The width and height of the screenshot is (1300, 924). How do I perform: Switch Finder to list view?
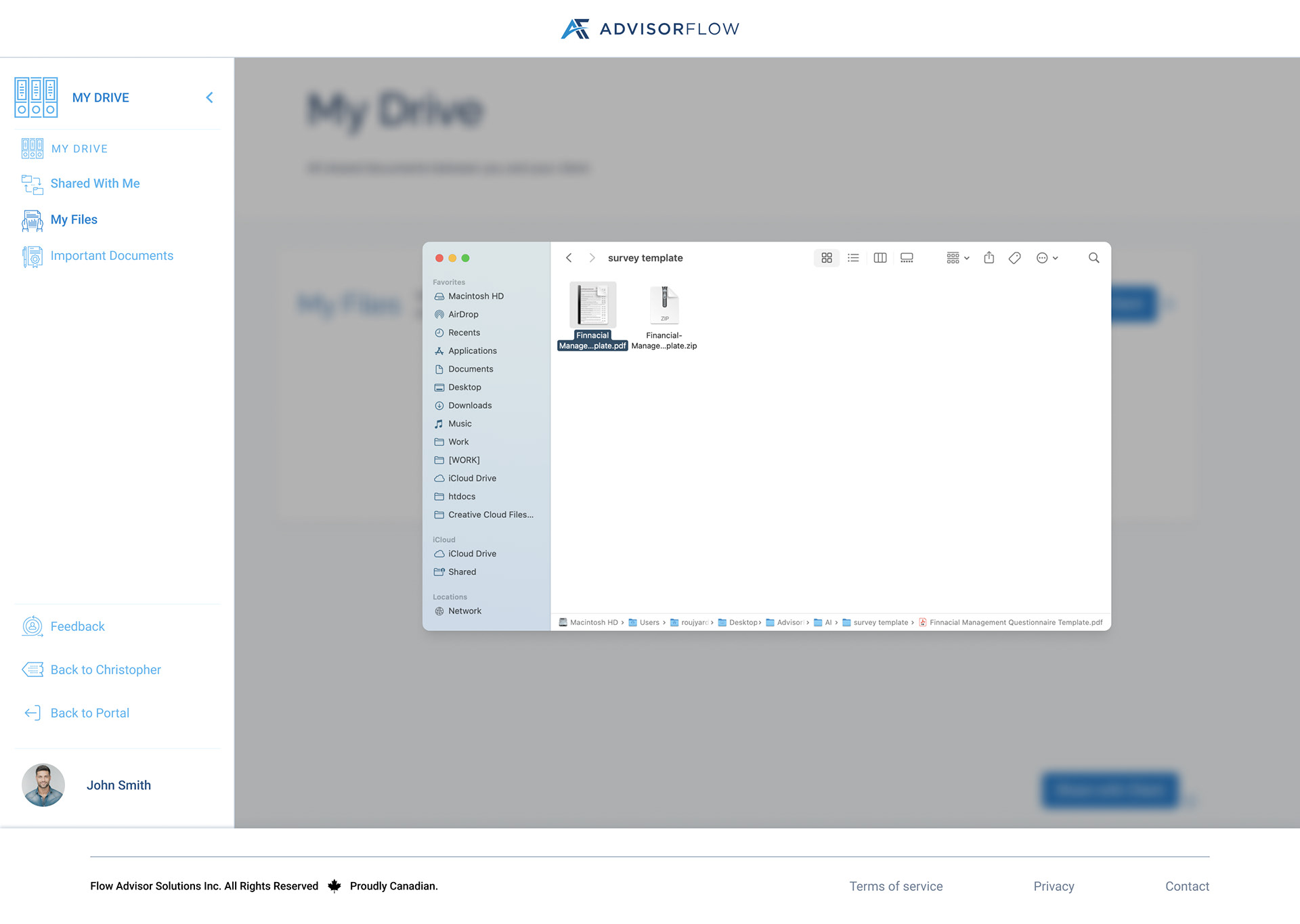click(x=852, y=258)
